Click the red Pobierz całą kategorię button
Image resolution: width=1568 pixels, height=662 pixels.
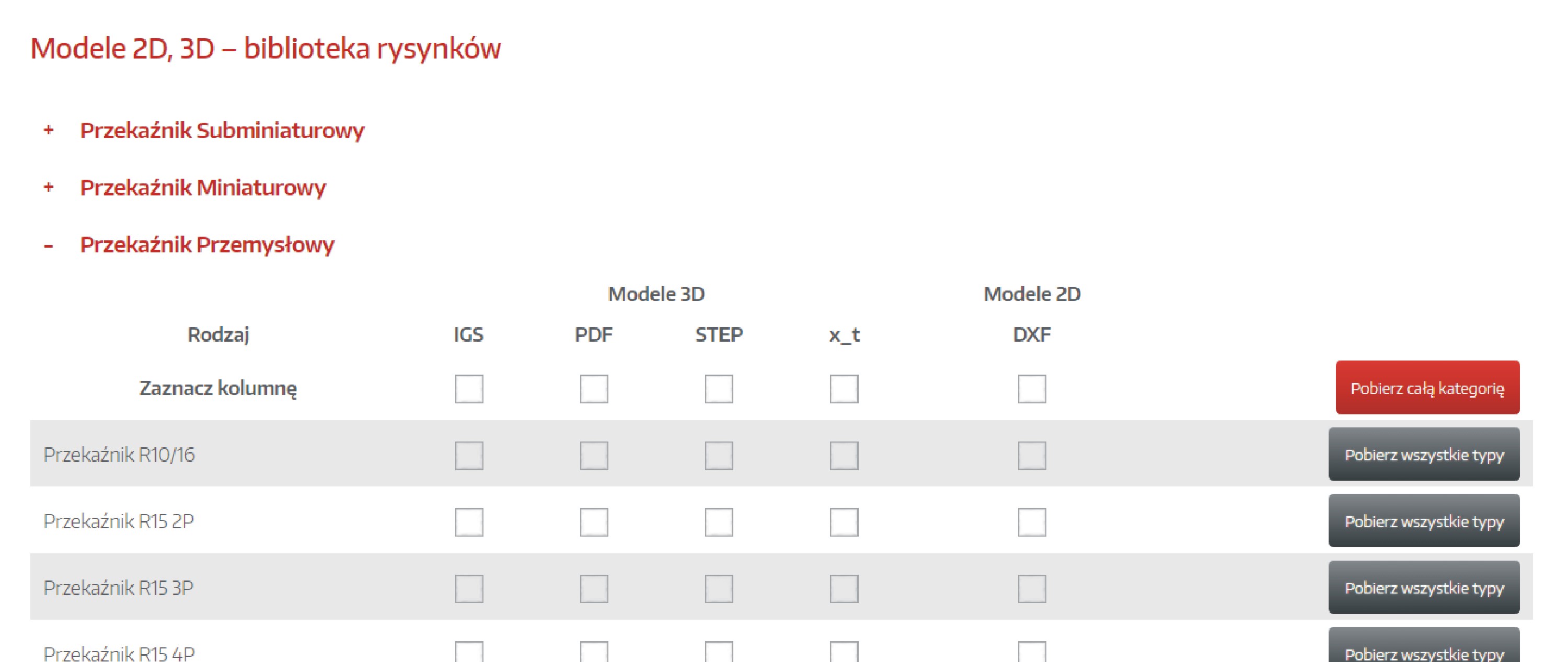coord(1427,388)
